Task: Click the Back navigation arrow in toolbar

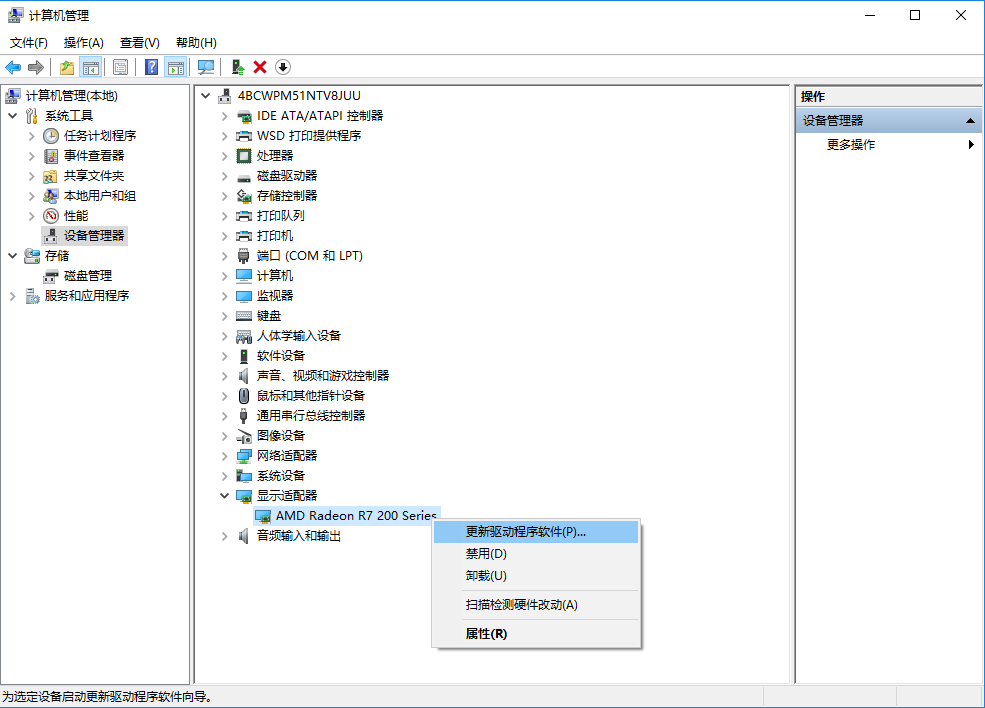Action: pos(13,67)
